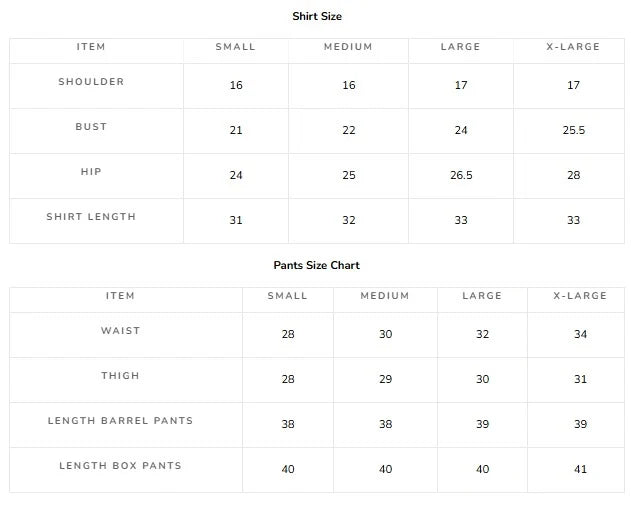Select the SHOULDER row label

click(x=91, y=82)
